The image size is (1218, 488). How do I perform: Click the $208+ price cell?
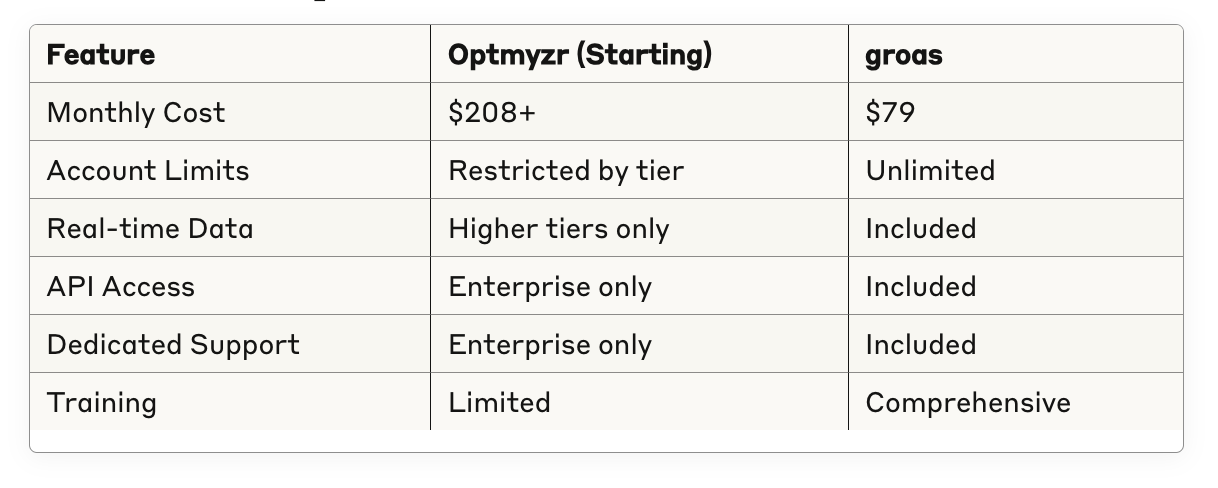pos(492,112)
